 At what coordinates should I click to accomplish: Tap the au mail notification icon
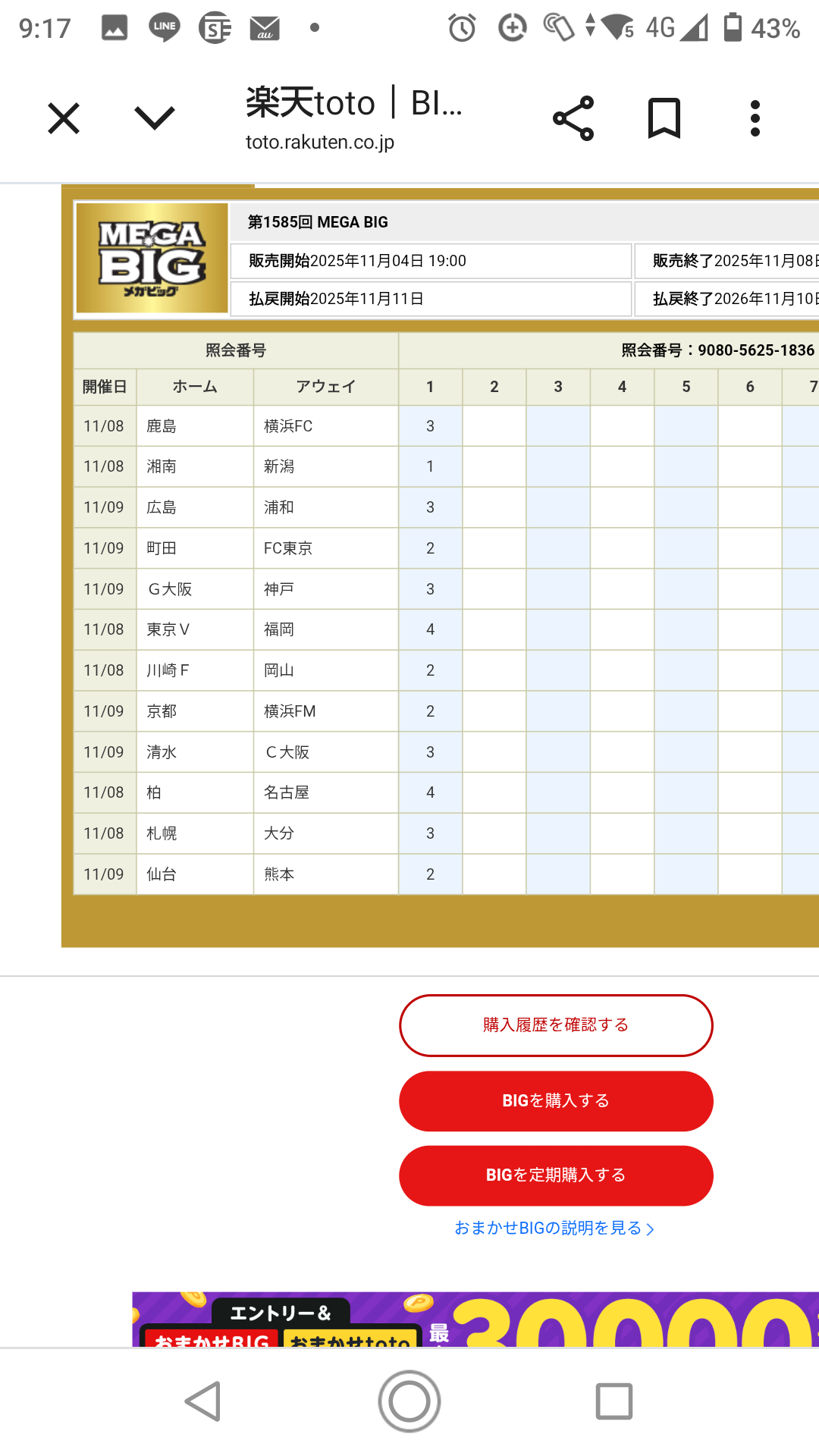tap(265, 29)
